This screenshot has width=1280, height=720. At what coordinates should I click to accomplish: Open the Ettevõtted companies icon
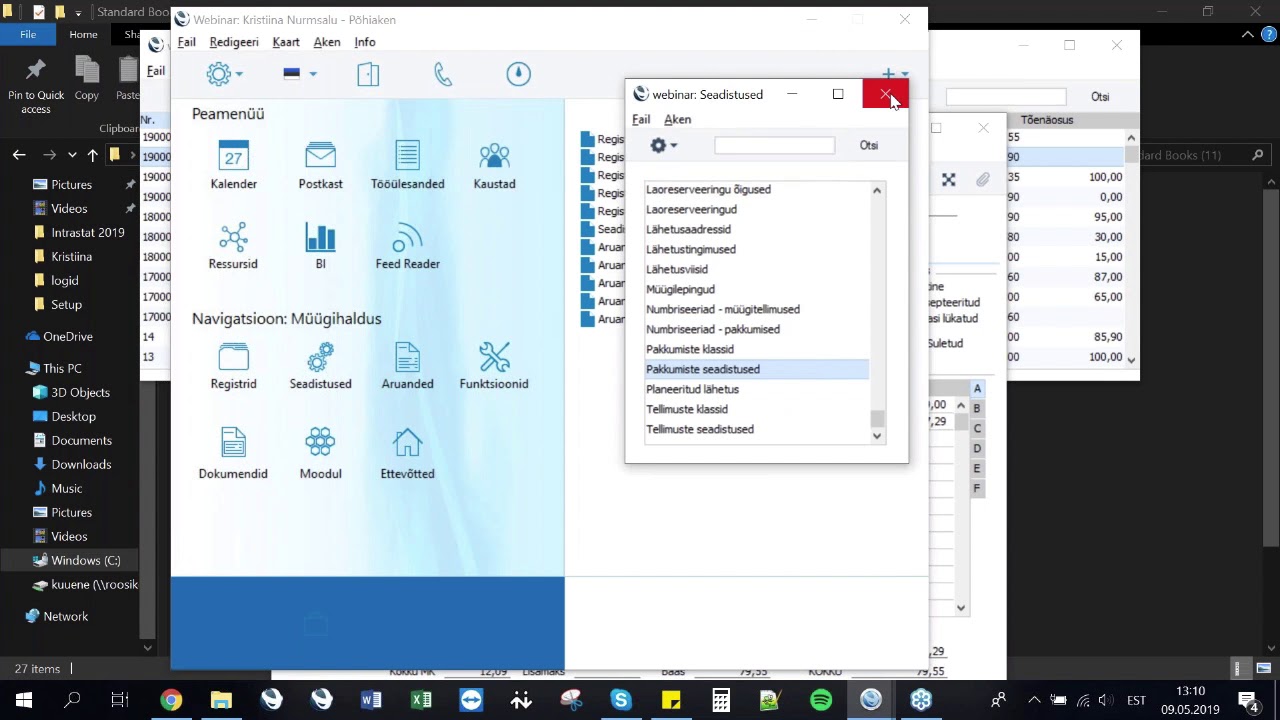(407, 454)
